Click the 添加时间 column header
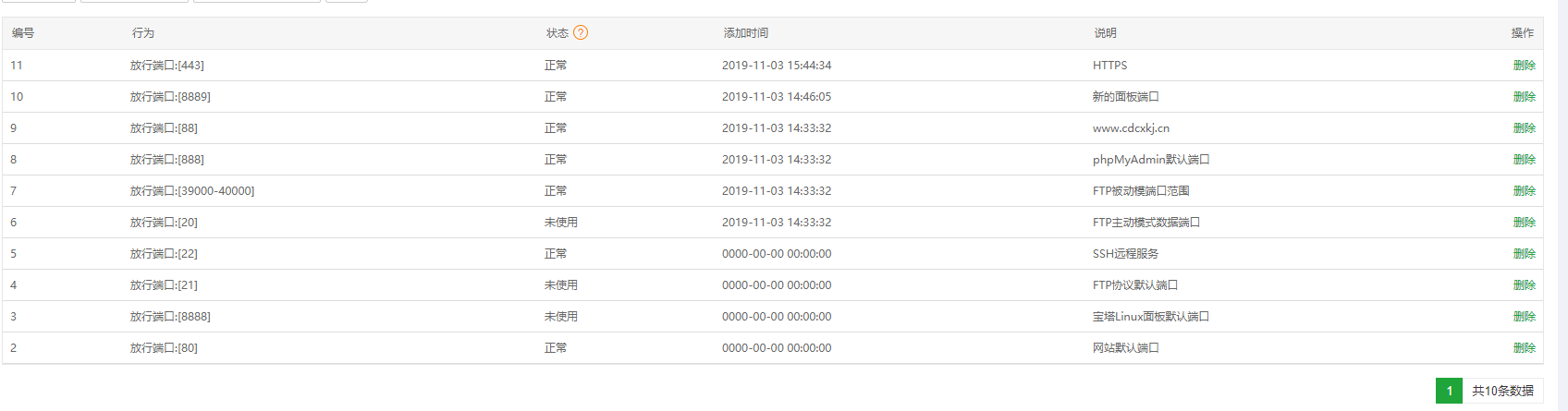This screenshot has width=1568, height=411. (x=746, y=33)
